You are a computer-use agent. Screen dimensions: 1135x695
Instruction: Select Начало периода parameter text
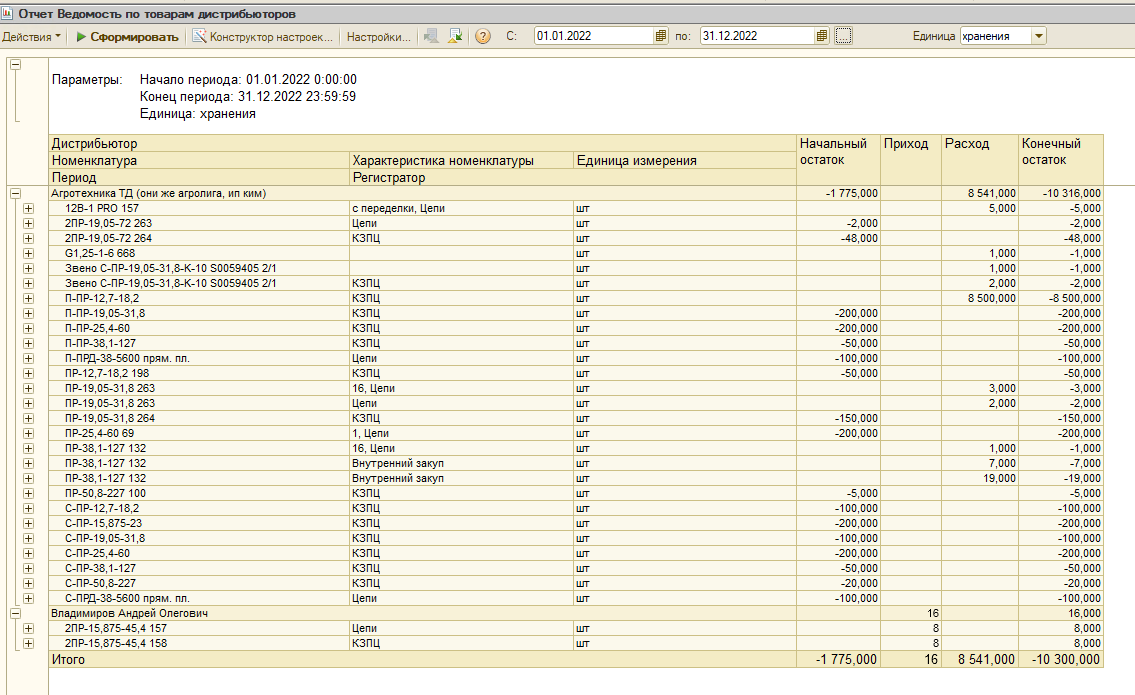(248, 80)
